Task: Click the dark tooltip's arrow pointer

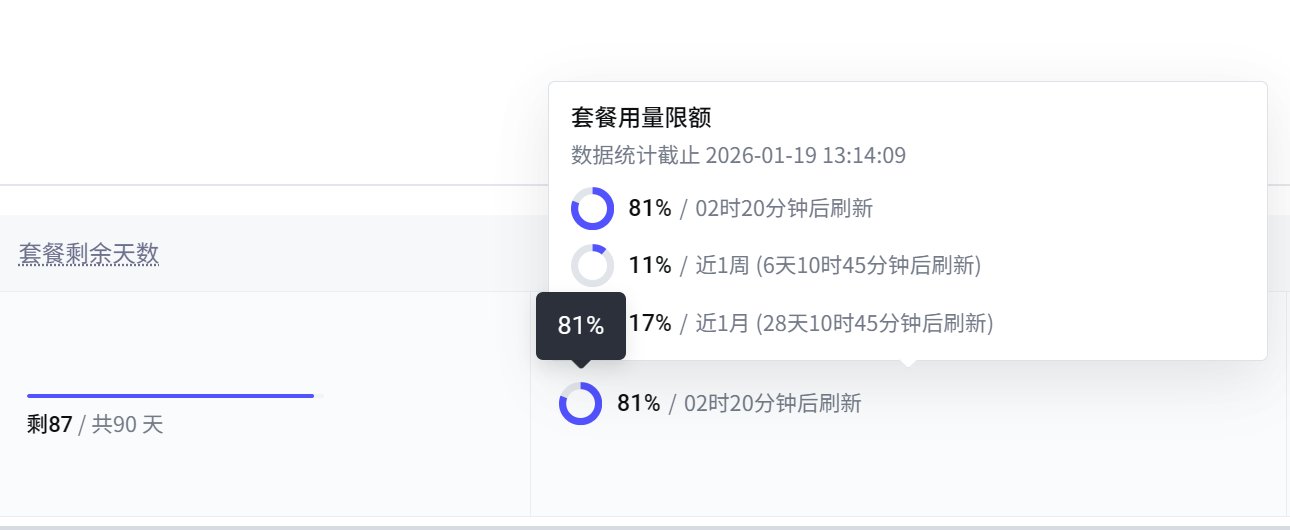Action: click(581, 363)
